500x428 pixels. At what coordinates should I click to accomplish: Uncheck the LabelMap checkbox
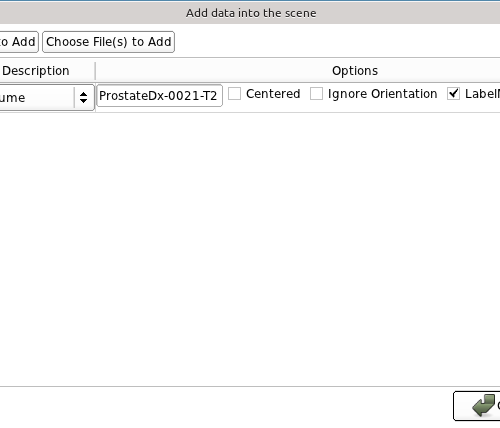point(453,94)
